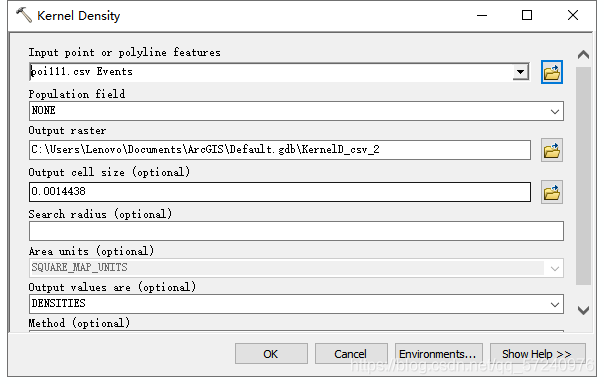
Task: Browse for input point features folder icon
Action: [x=552, y=72]
